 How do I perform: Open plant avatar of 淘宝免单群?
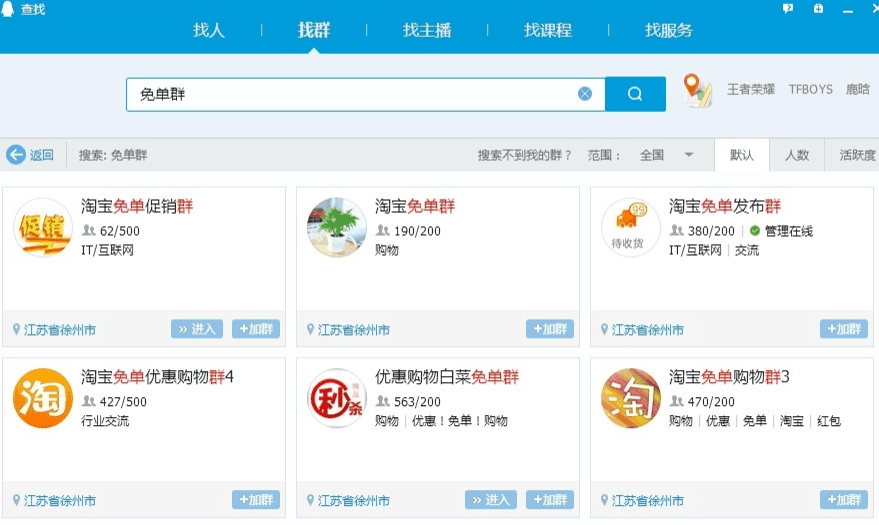click(337, 227)
